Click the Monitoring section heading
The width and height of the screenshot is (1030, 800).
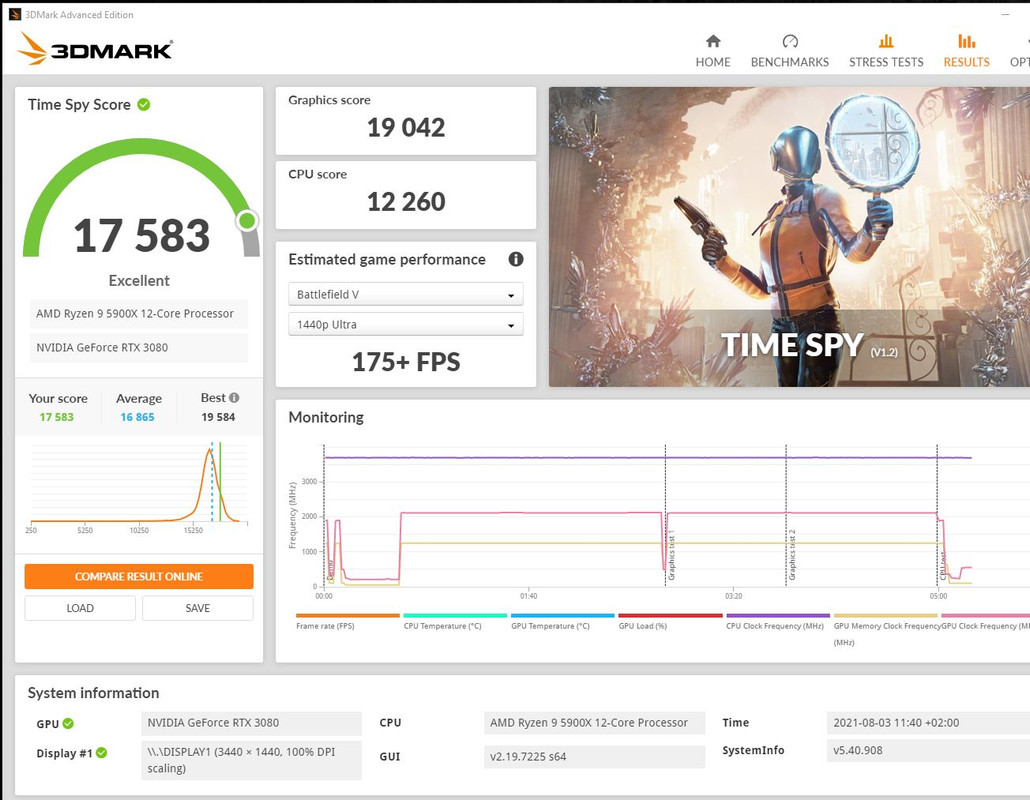pos(326,417)
